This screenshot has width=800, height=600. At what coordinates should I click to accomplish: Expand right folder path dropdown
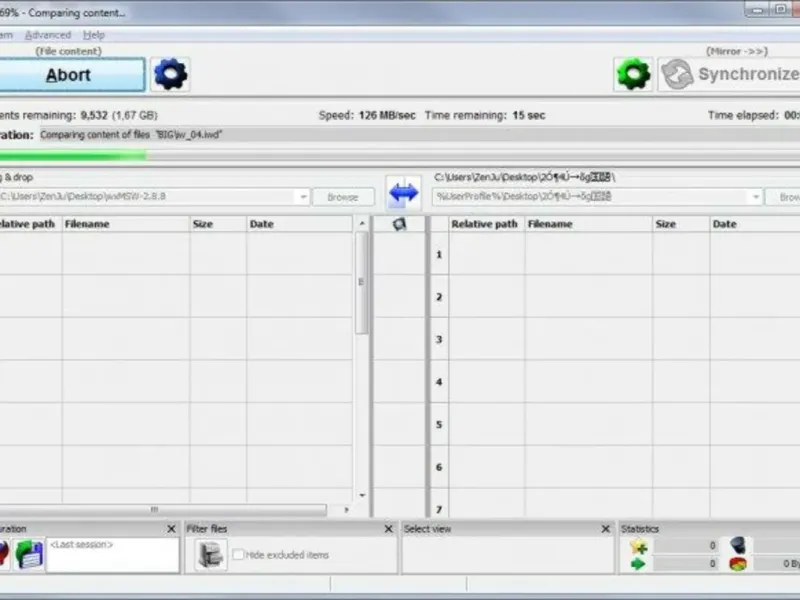[756, 196]
